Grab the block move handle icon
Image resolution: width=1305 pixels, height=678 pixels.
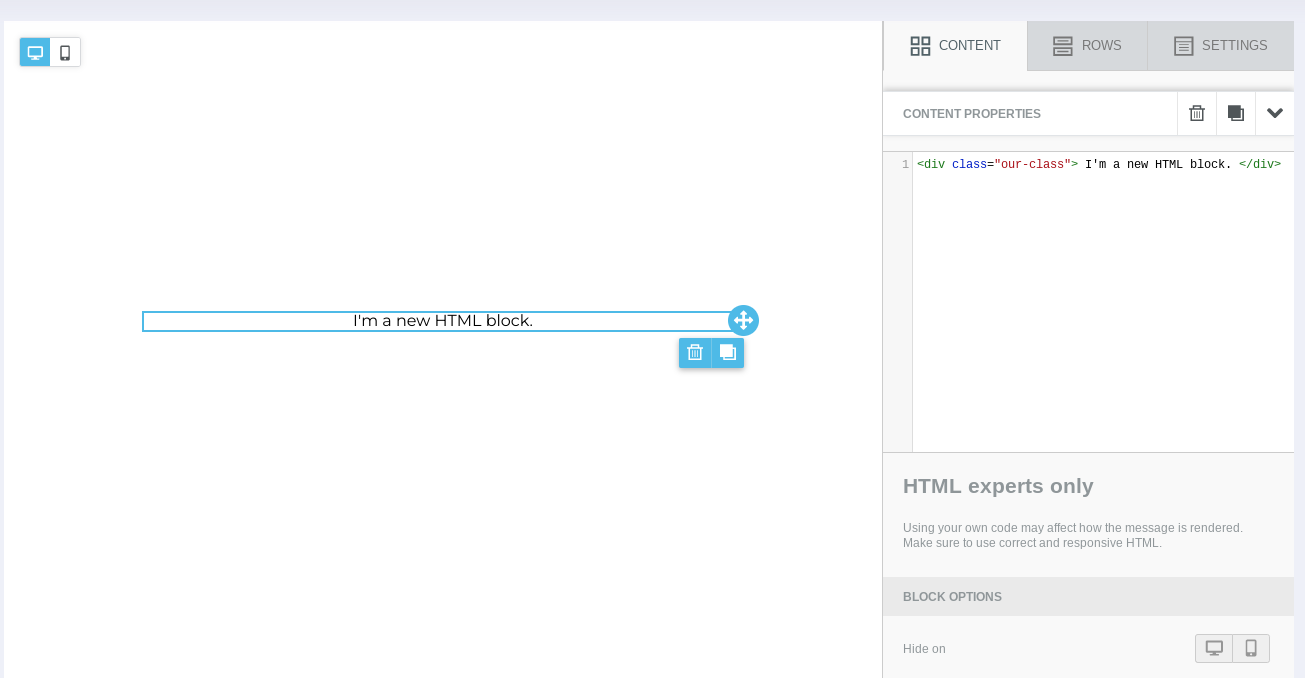[743, 320]
